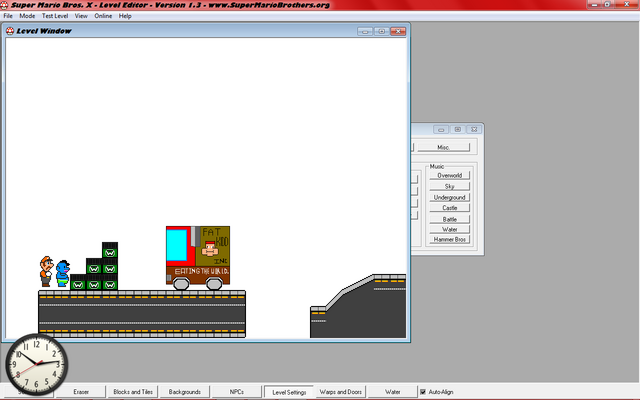Open the File menu
This screenshot has height=400, width=640.
8,16
